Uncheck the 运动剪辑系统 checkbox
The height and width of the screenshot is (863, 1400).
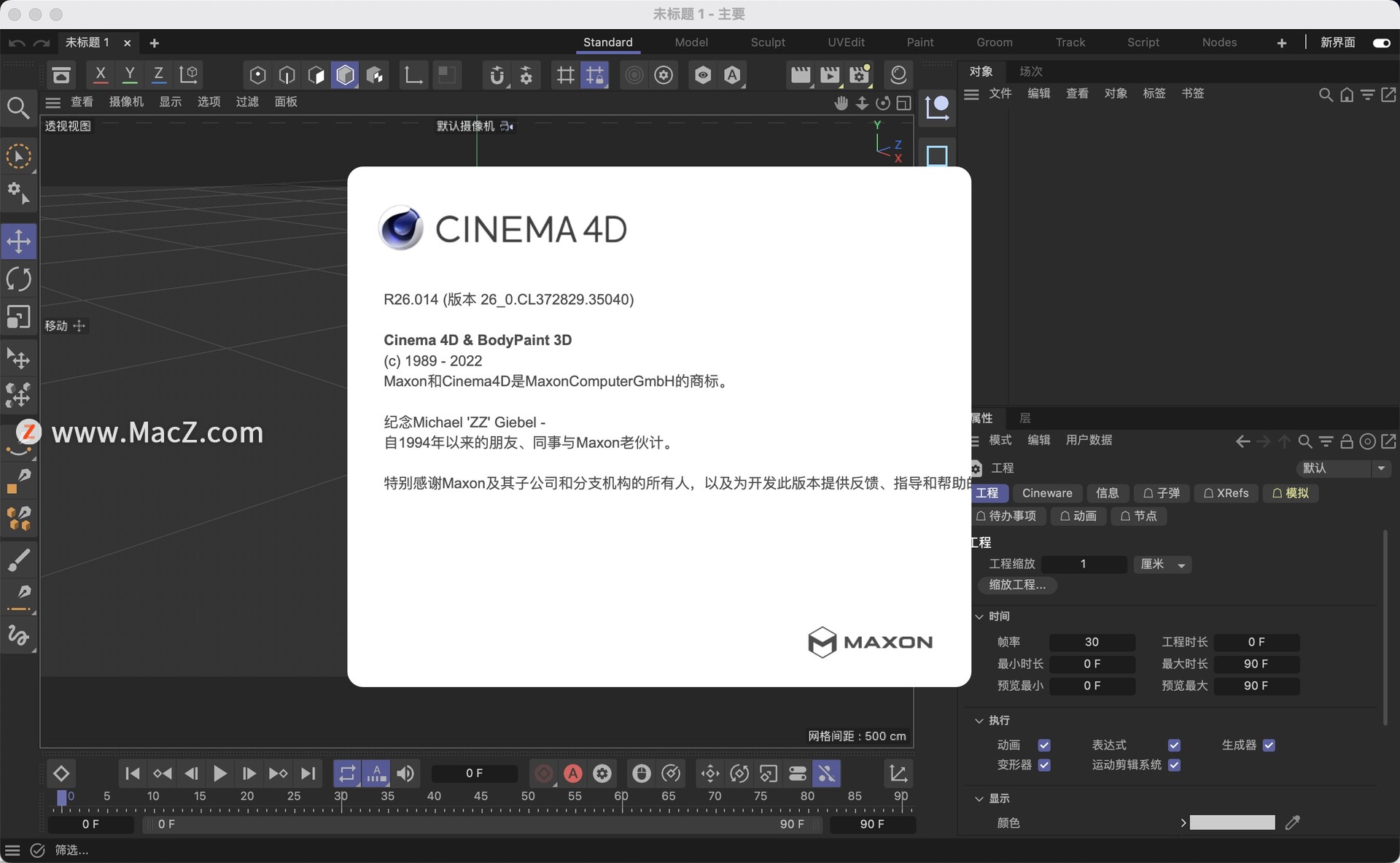coord(1174,765)
